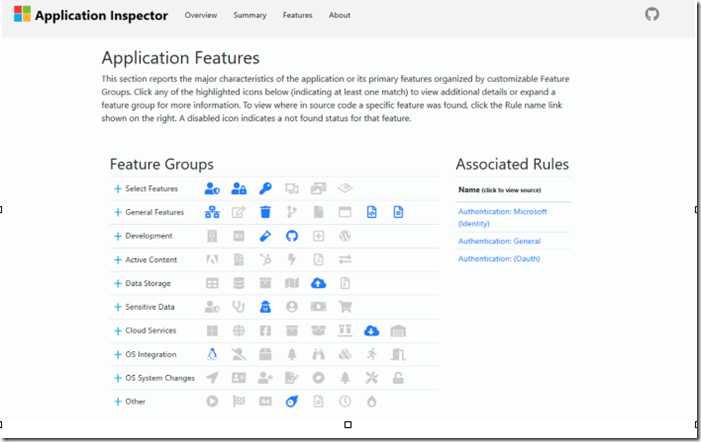Open the GitHub icon in header

(x=652, y=14)
